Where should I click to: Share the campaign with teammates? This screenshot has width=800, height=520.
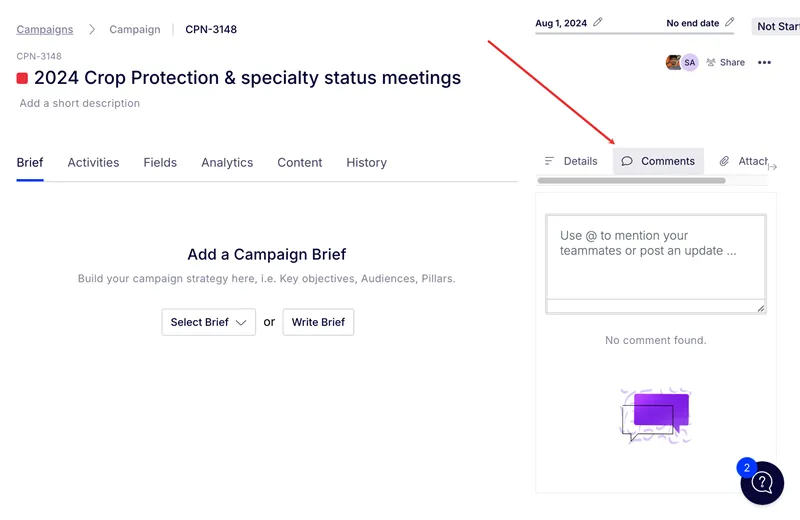click(725, 62)
